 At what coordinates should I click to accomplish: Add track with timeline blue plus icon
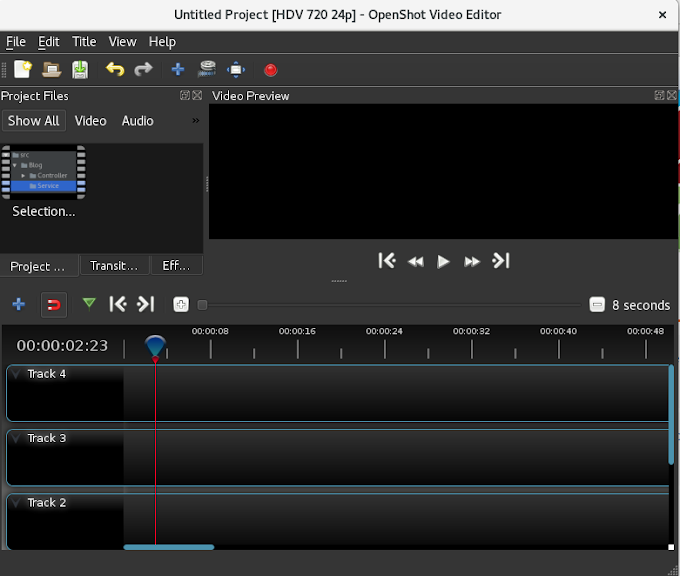tap(19, 304)
